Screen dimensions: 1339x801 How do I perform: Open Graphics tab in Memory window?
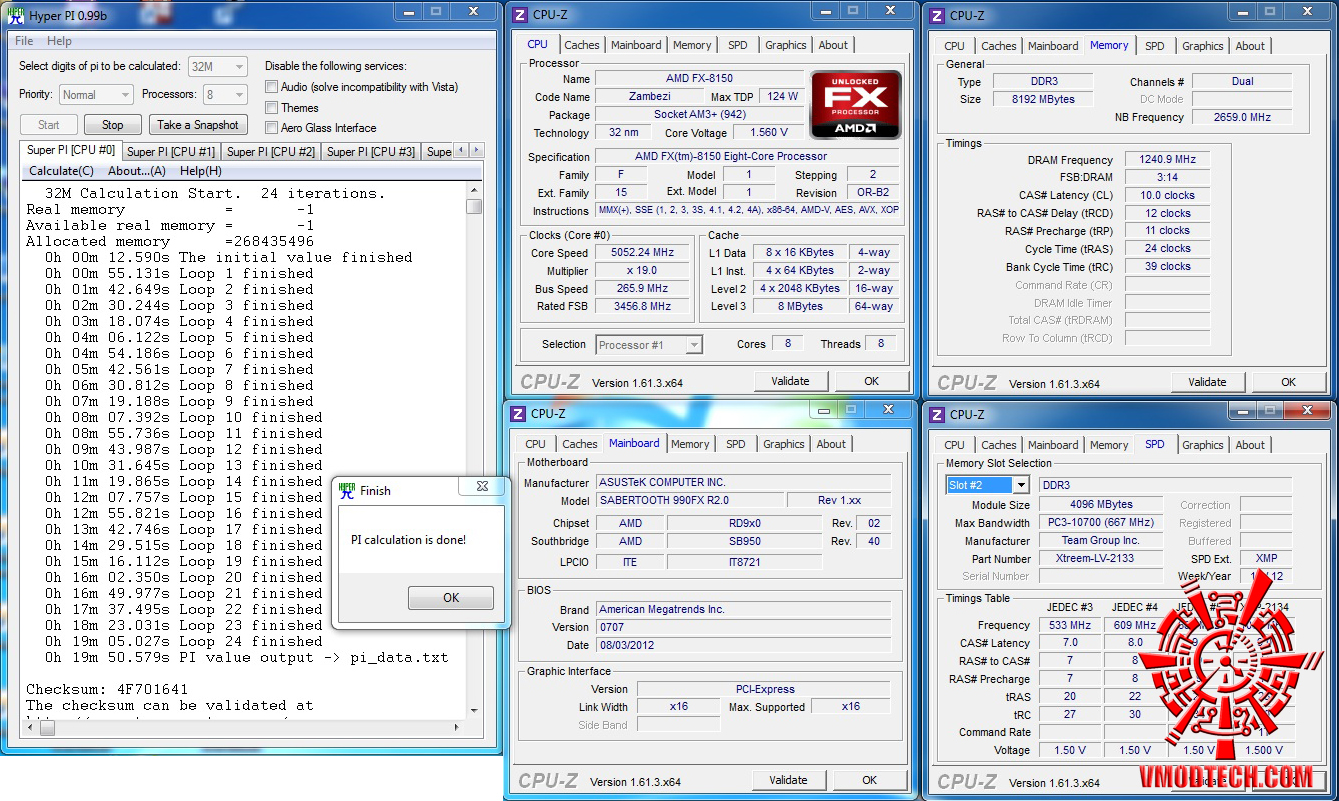(x=1202, y=46)
